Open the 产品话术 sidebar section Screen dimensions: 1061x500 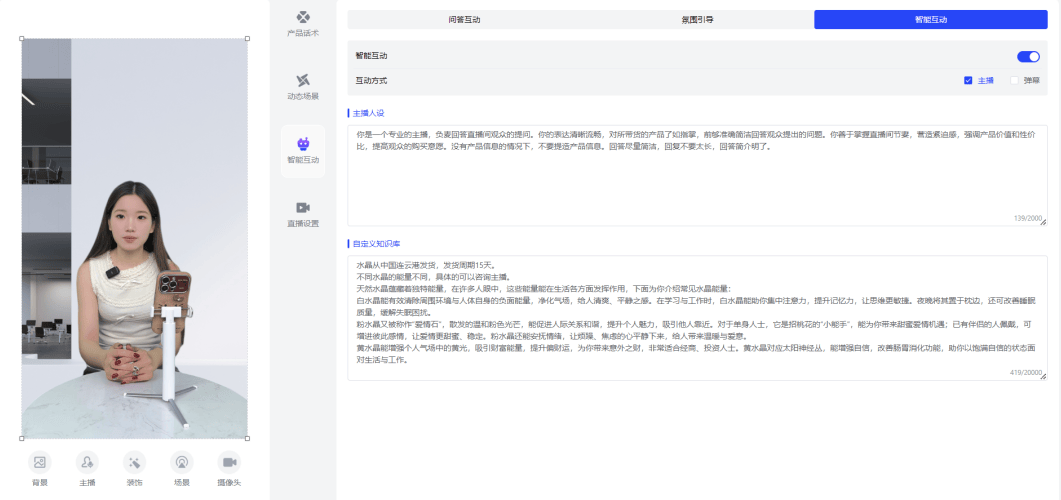302,24
